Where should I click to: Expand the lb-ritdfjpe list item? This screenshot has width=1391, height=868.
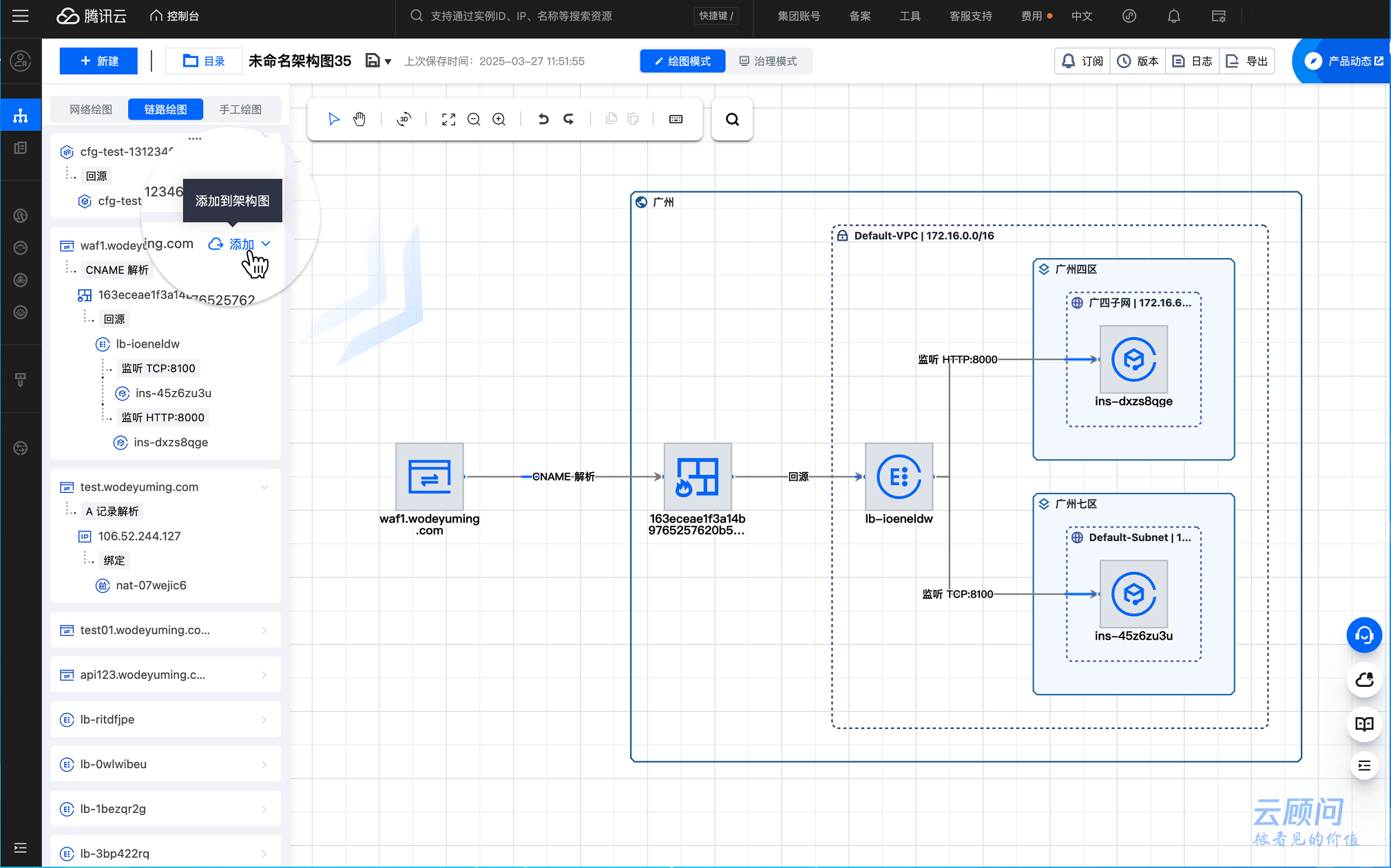(264, 719)
